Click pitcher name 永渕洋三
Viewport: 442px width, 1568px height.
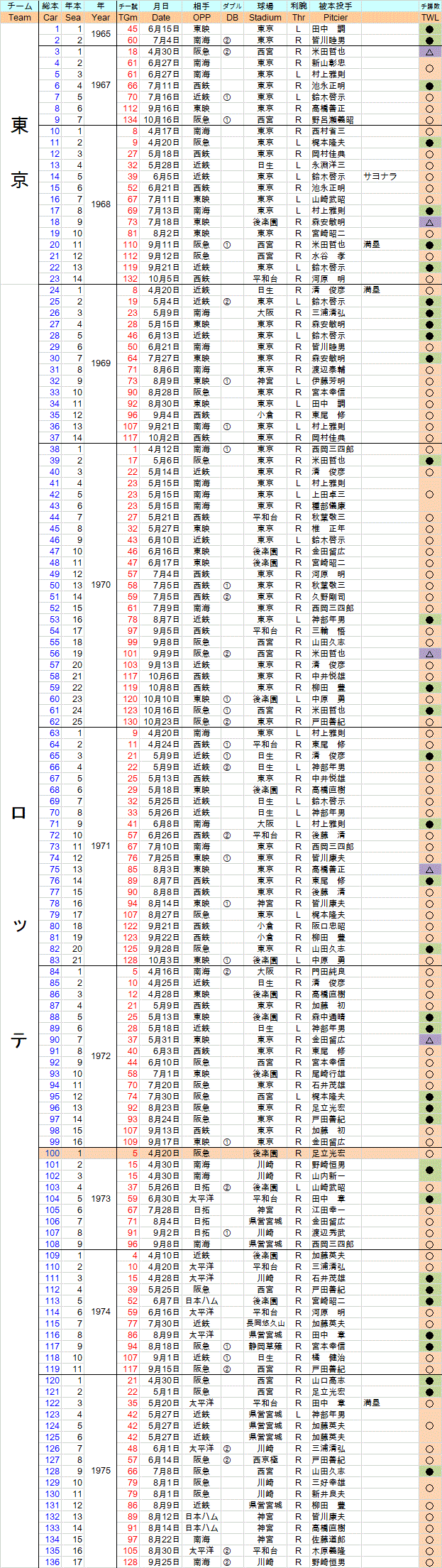click(x=329, y=165)
